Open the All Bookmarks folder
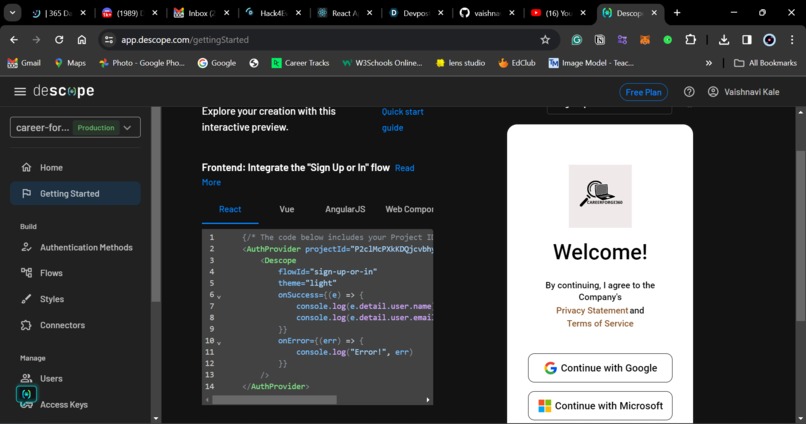 coord(765,63)
